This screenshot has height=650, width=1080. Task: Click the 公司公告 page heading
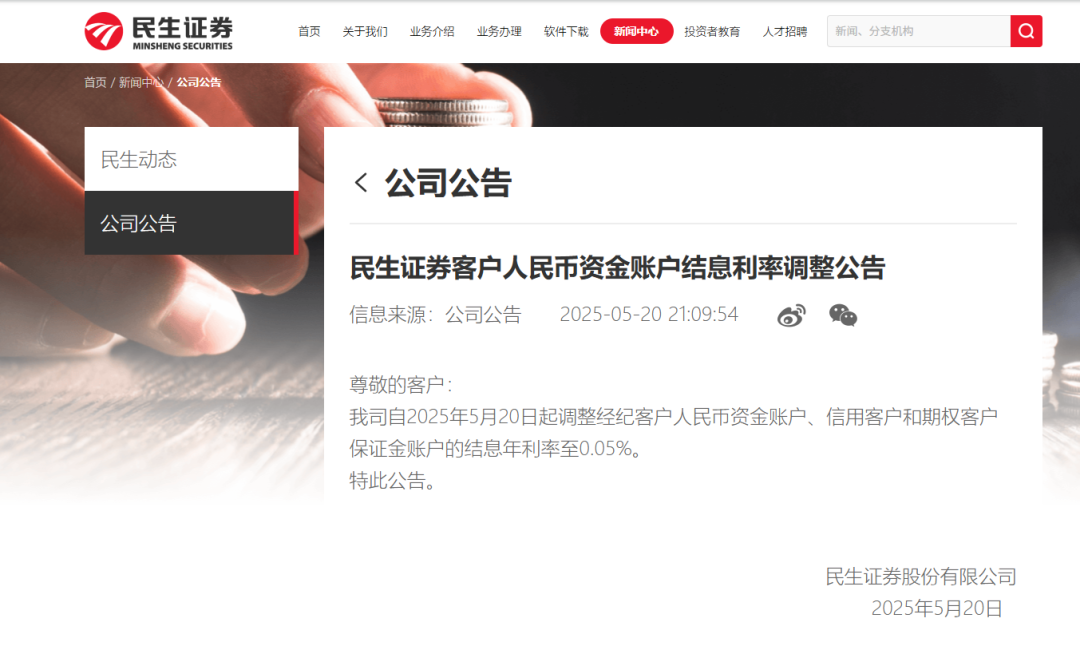[x=448, y=183]
